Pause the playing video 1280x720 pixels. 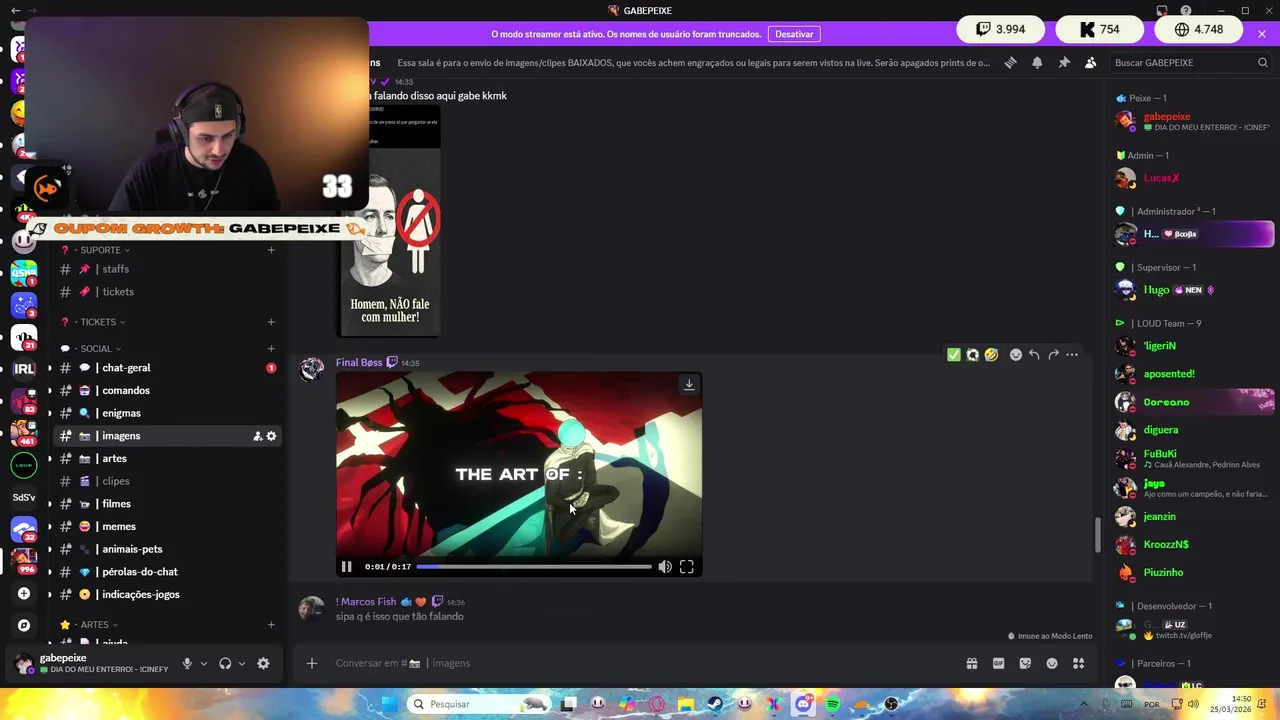[346, 567]
